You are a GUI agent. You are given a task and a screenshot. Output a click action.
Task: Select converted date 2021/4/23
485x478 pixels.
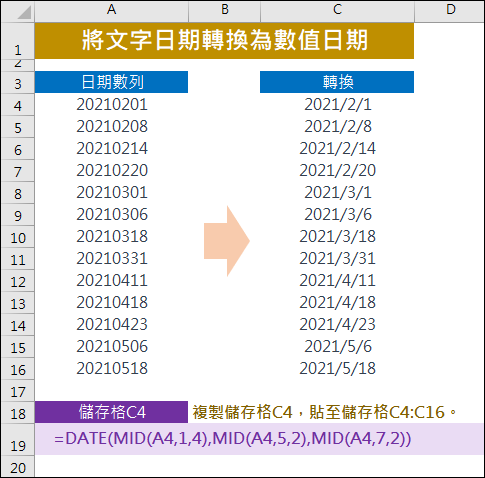click(x=337, y=325)
